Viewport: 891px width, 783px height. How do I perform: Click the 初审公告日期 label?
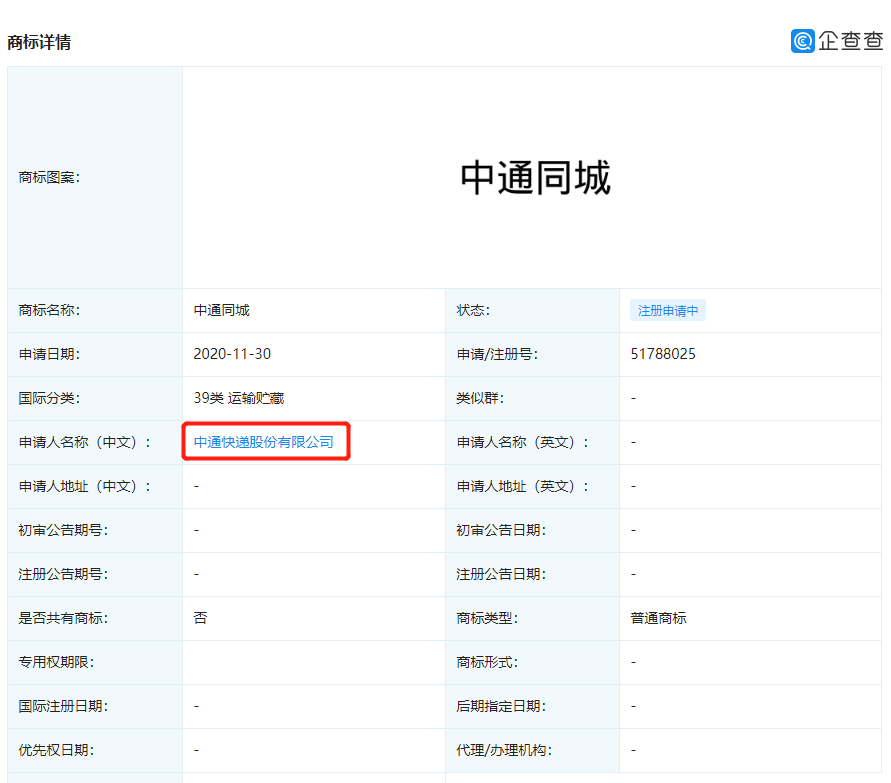coord(501,530)
